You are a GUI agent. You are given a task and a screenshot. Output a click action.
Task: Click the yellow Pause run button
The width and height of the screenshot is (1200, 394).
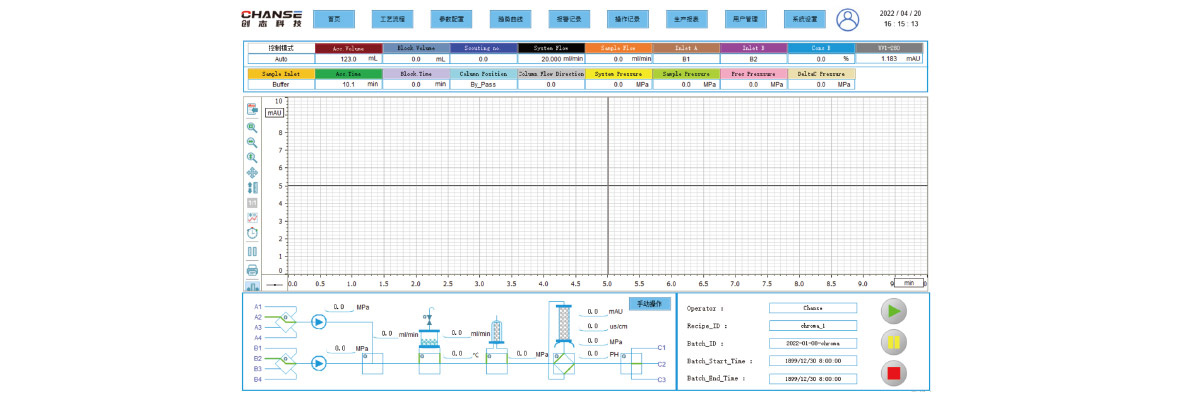[894, 343]
